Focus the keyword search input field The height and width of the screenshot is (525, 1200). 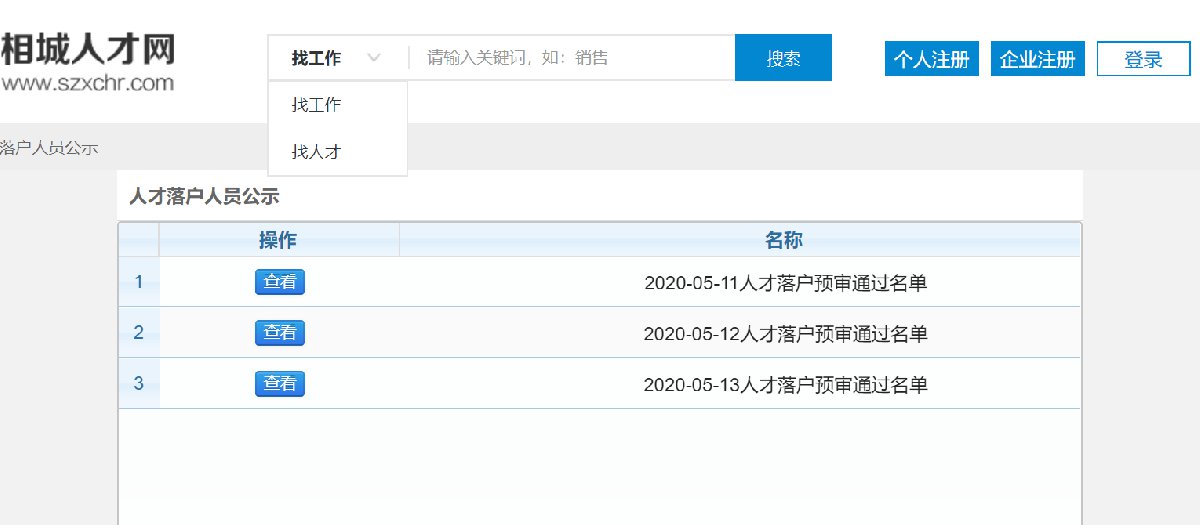(x=570, y=58)
